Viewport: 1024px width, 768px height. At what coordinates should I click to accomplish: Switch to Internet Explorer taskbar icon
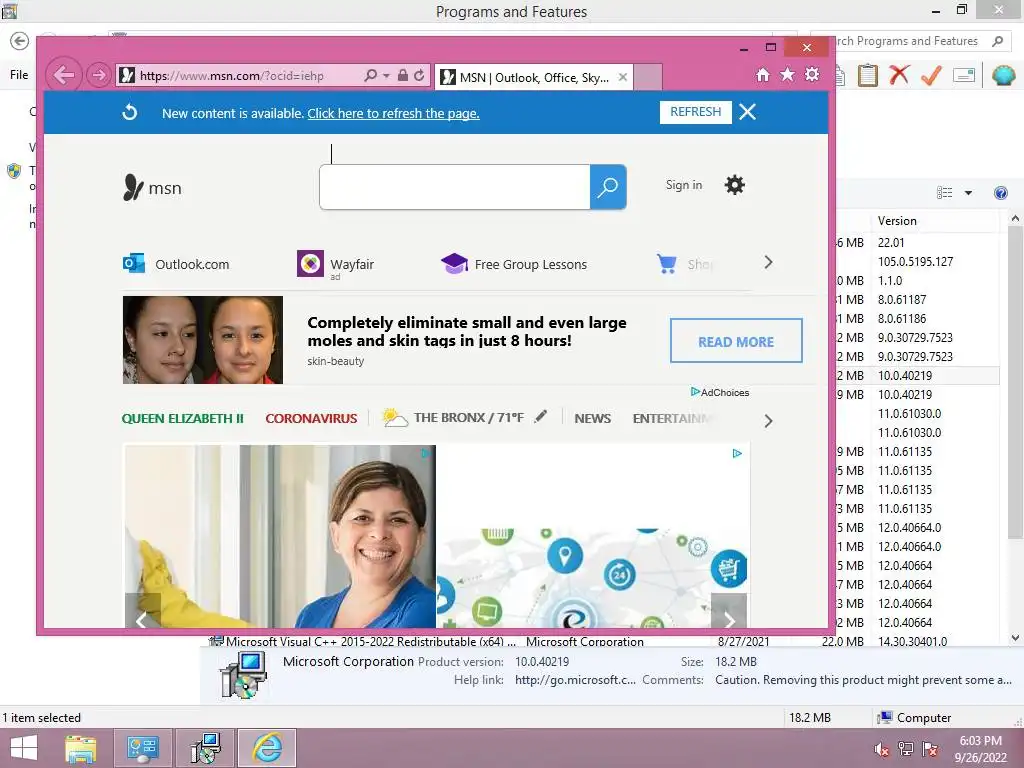[267, 748]
